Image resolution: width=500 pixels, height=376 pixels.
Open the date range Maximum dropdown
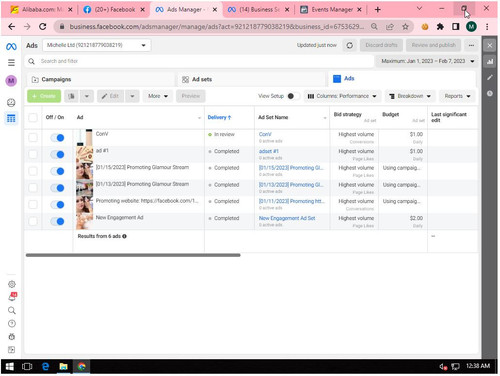tap(427, 61)
